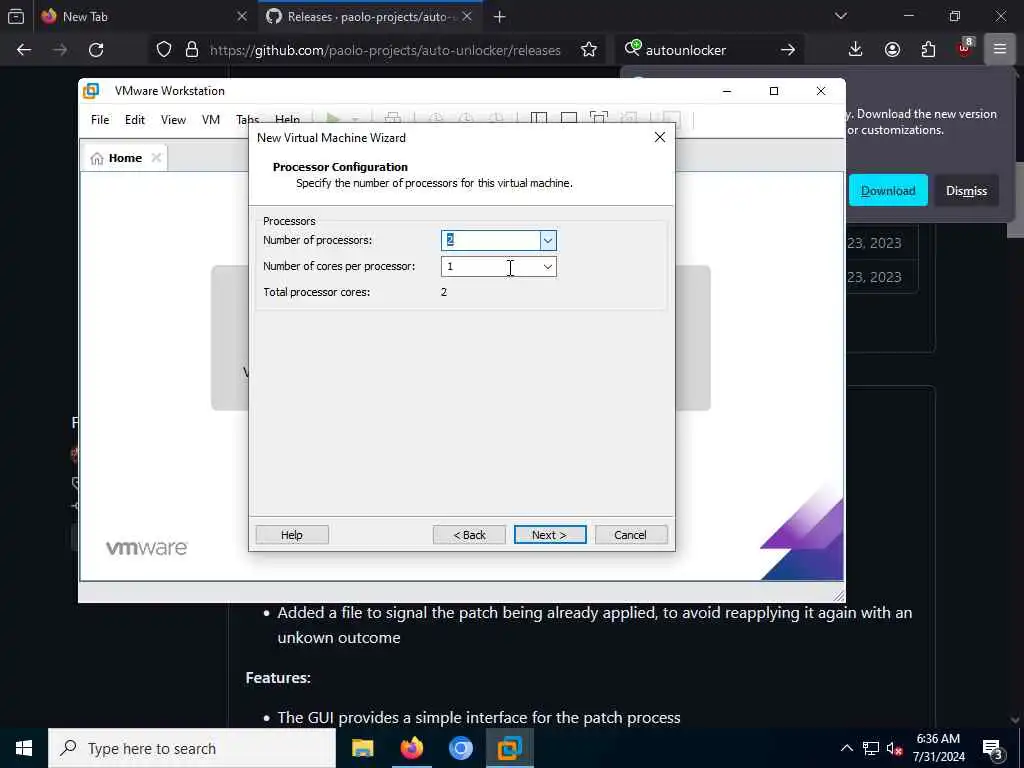The width and height of the screenshot is (1024, 768).
Task: Click the VMware Workstation title bar icon
Action: pyautogui.click(x=91, y=91)
